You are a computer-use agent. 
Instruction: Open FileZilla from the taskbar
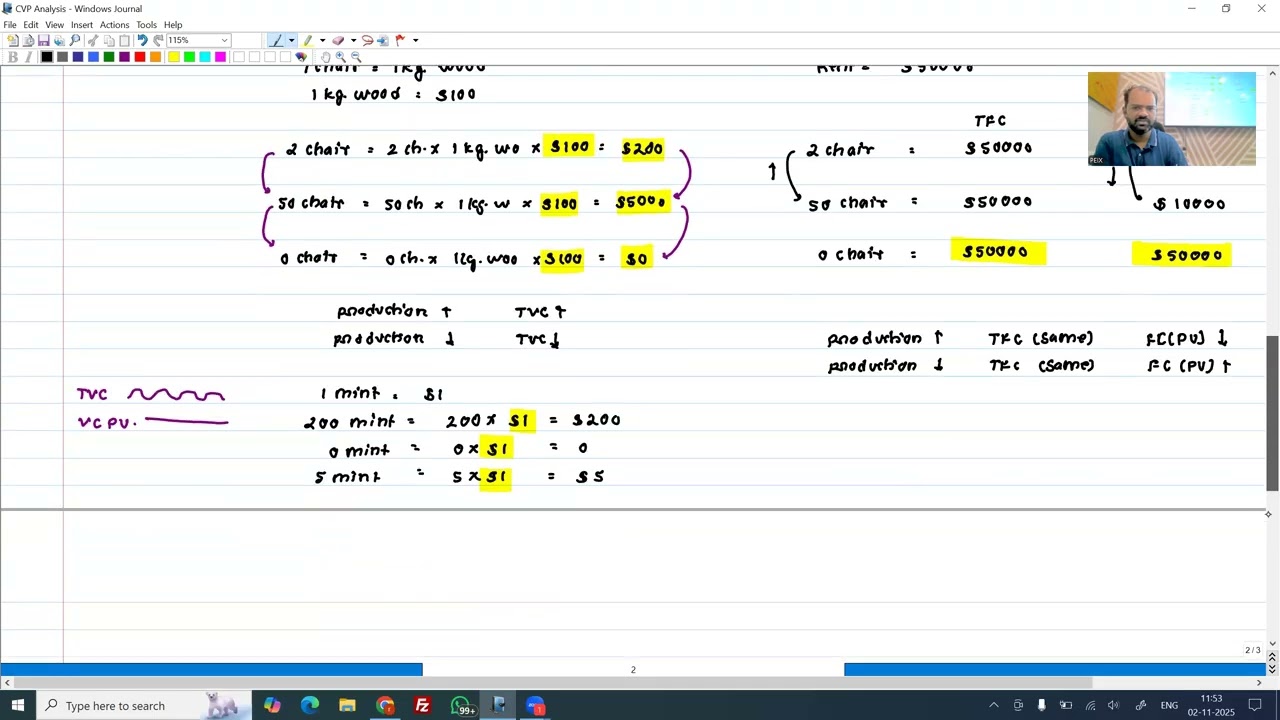pyautogui.click(x=422, y=706)
